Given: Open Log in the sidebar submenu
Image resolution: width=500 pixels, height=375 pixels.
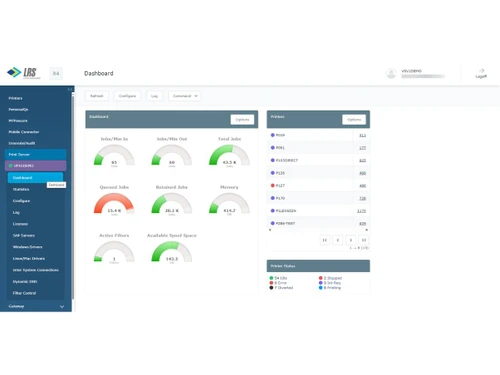Looking at the screenshot, I should pyautogui.click(x=16, y=212).
